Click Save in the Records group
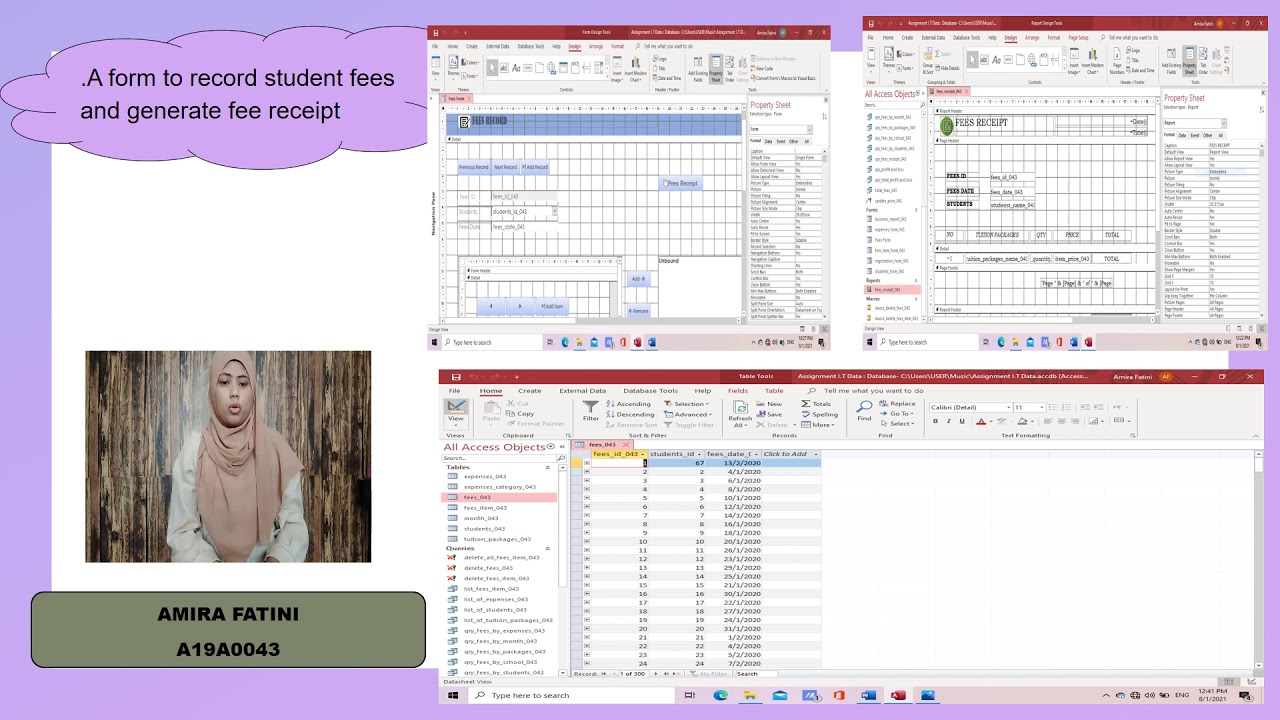 click(x=770, y=414)
